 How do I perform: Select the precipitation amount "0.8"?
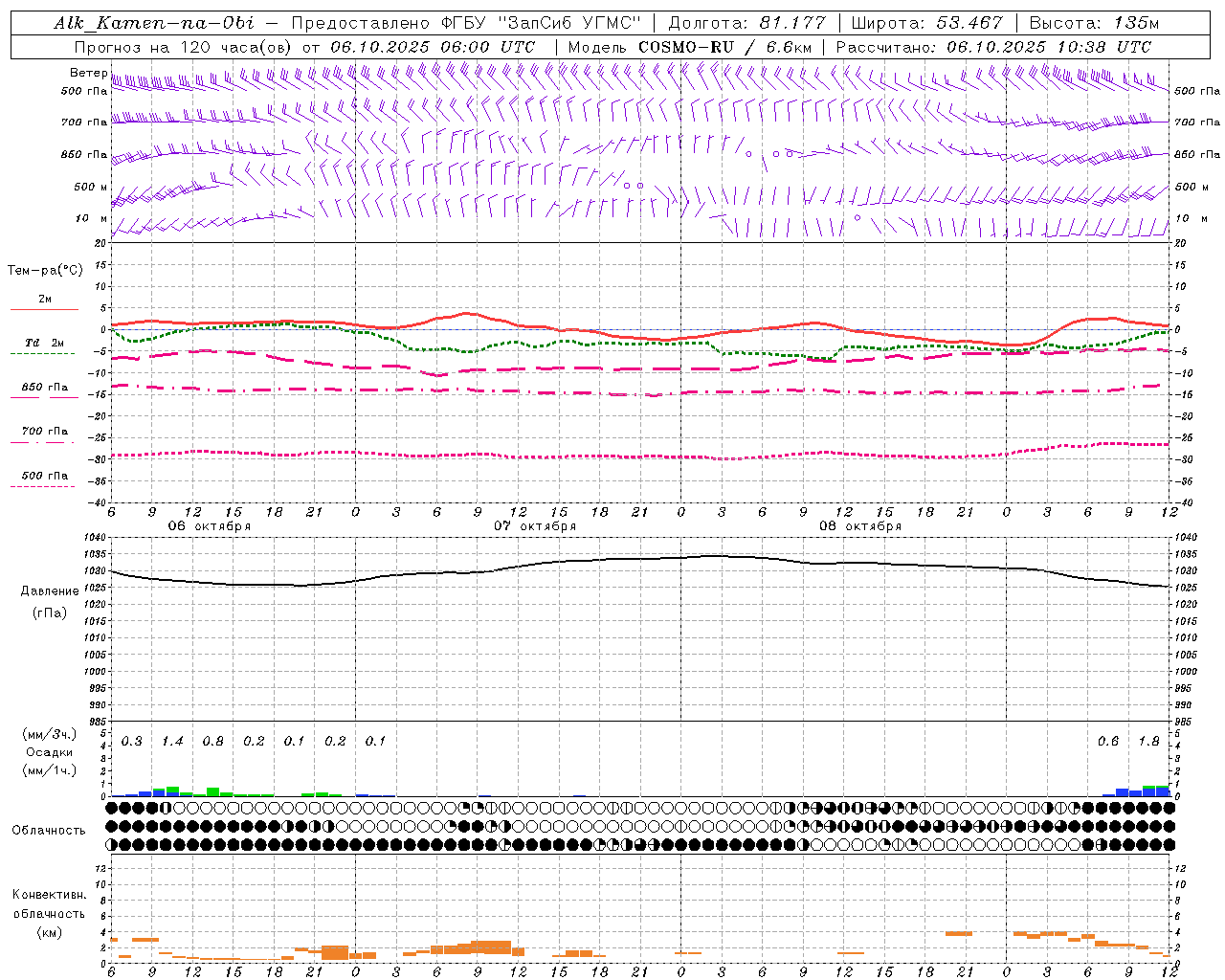point(213,742)
